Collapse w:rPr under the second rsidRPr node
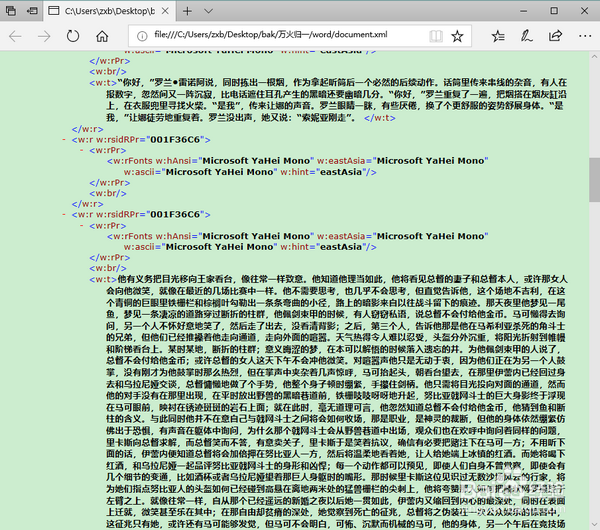The height and width of the screenshot is (530, 600). tap(82, 226)
